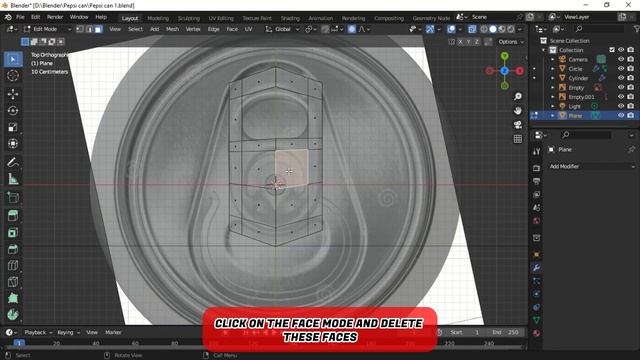Open the Options dropdown

[511, 42]
